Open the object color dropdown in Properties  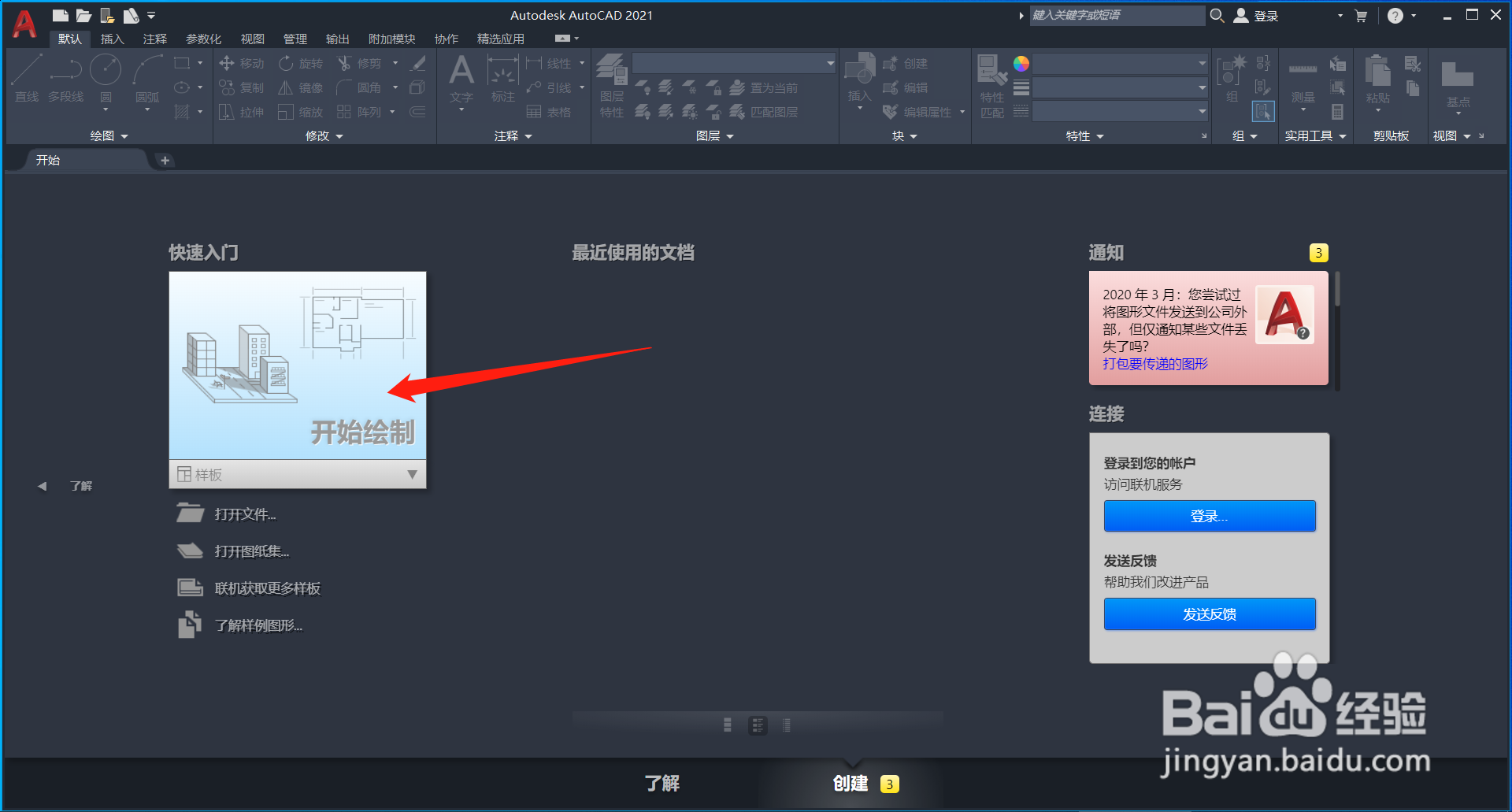pyautogui.click(x=1120, y=63)
